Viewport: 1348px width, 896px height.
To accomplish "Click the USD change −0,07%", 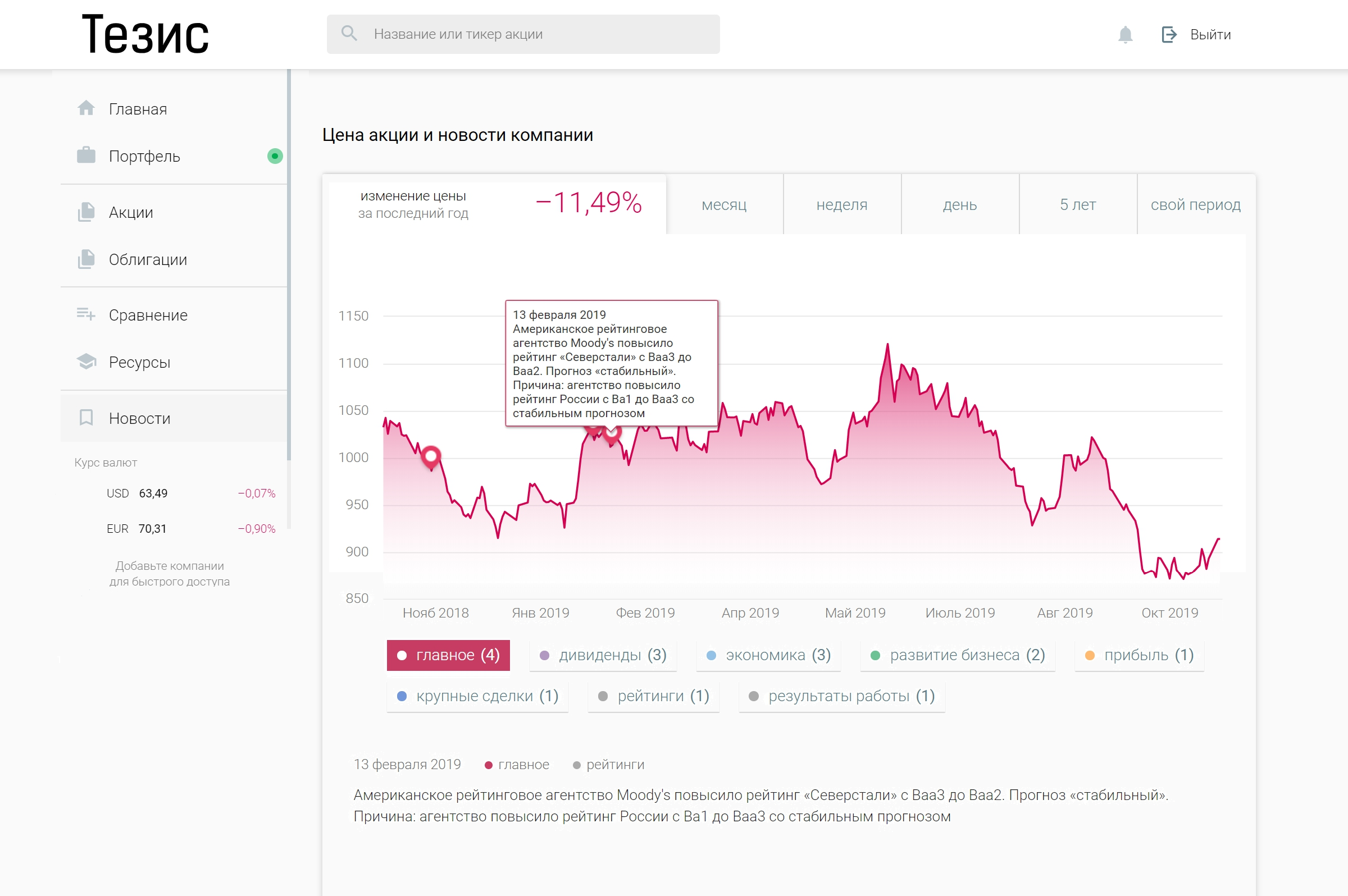I will (257, 493).
